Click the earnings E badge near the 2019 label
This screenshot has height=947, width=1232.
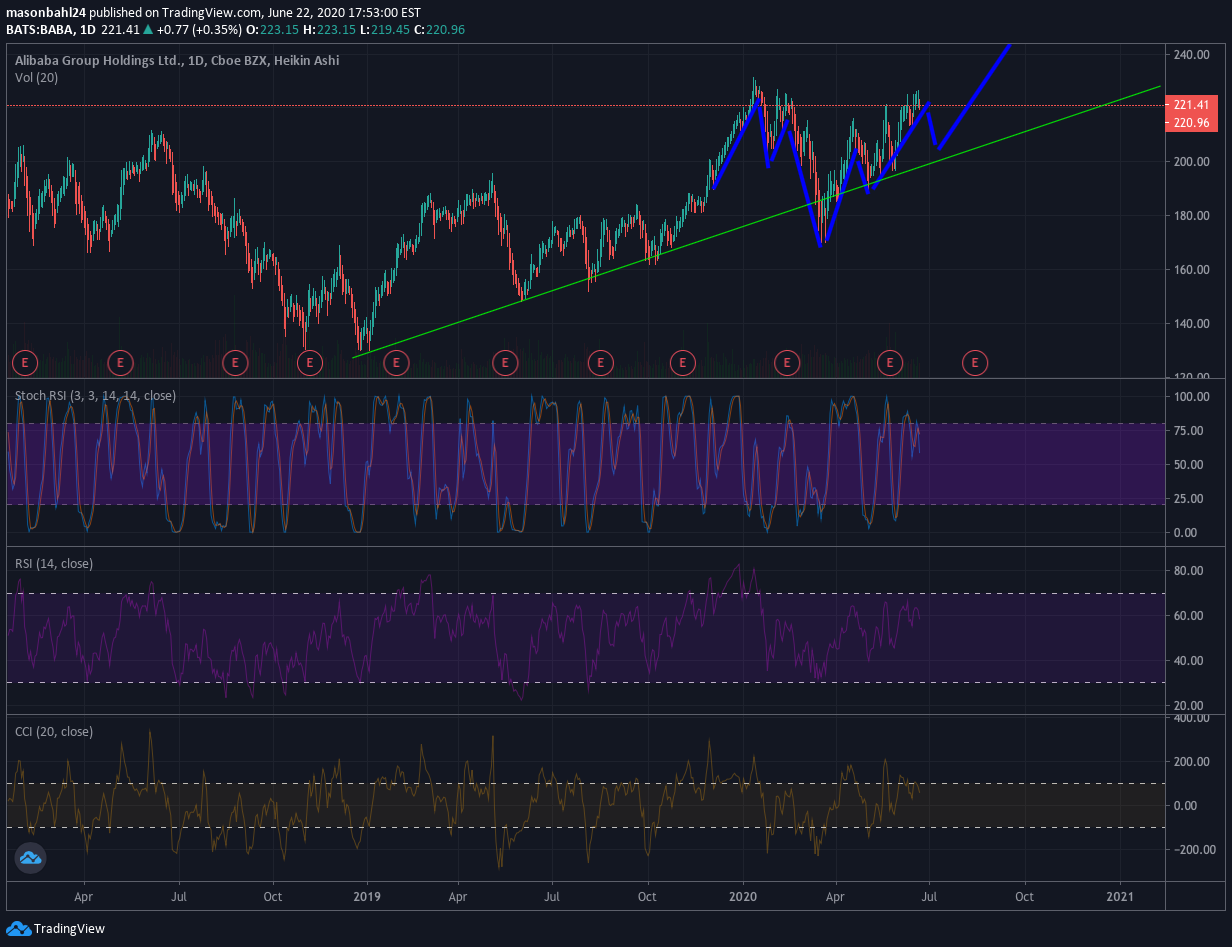click(x=396, y=362)
